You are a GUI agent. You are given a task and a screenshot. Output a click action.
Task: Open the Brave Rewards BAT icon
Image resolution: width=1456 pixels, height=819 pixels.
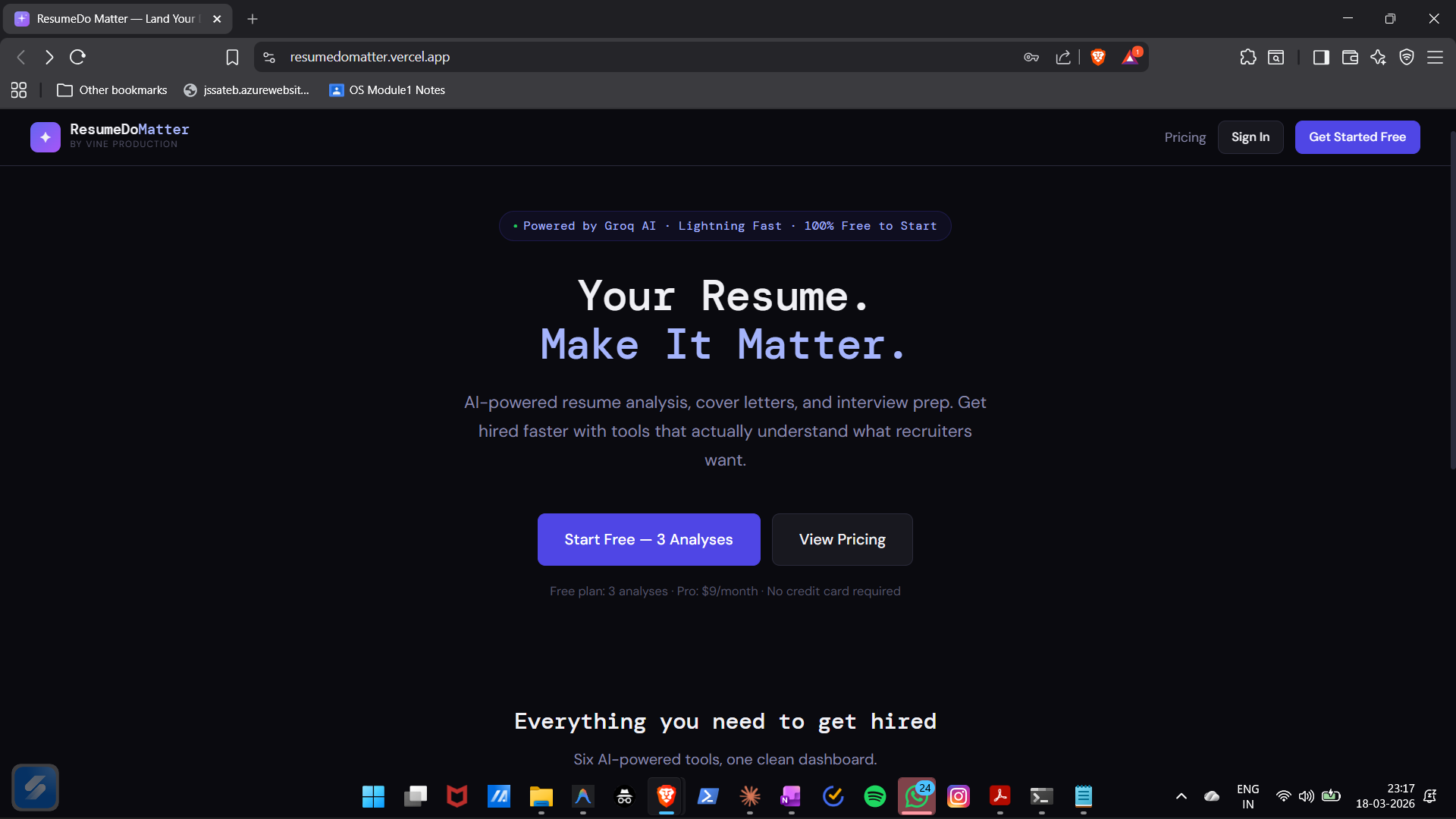click(x=1131, y=57)
